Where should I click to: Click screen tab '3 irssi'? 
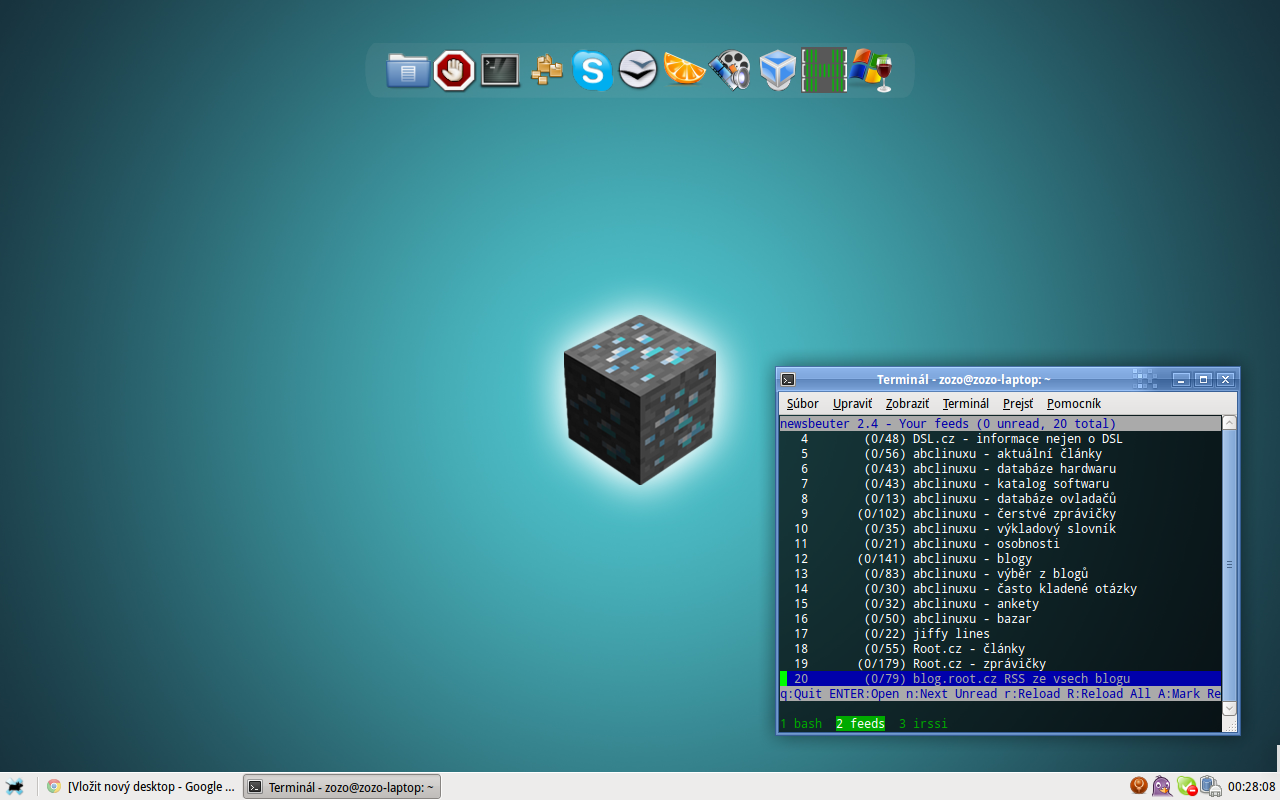point(923,724)
